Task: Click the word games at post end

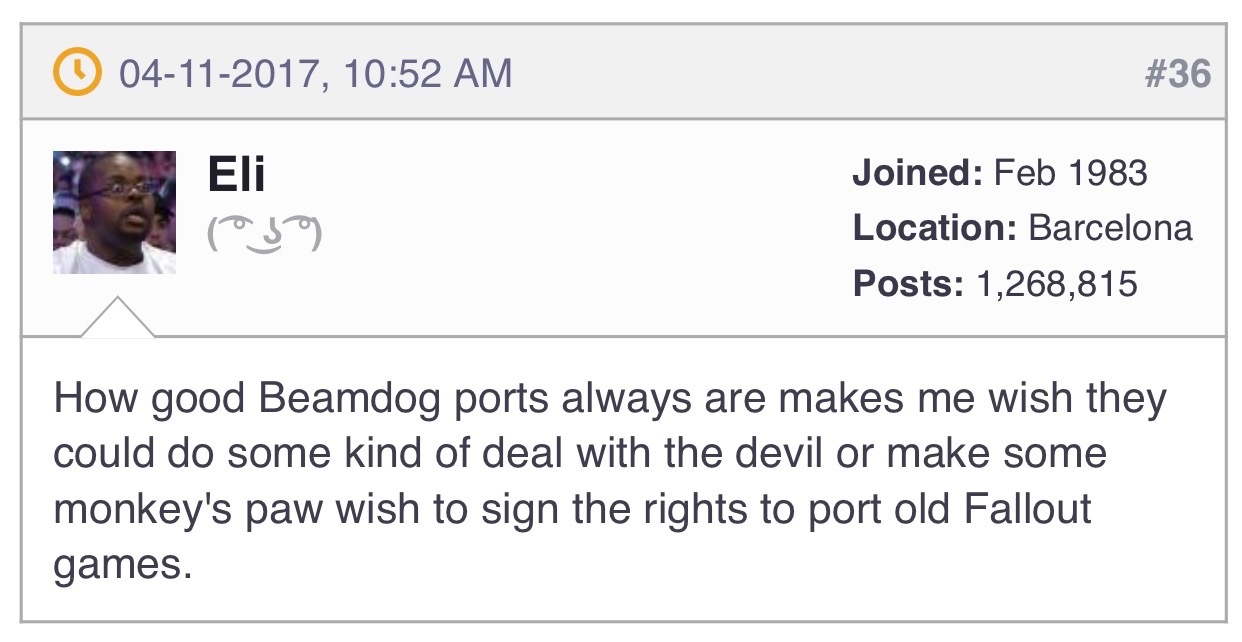Action: (x=120, y=567)
